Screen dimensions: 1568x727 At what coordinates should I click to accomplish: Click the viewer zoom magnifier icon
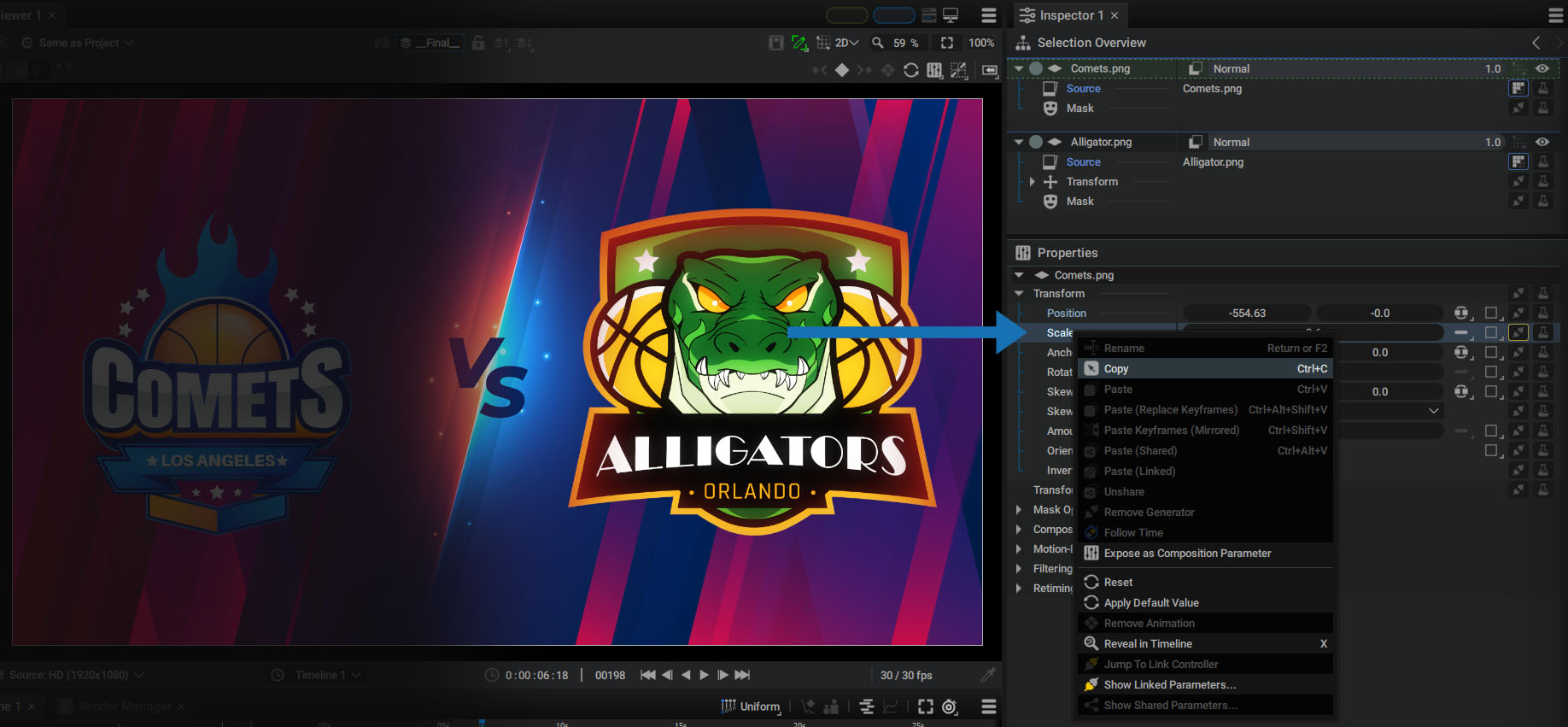(877, 43)
